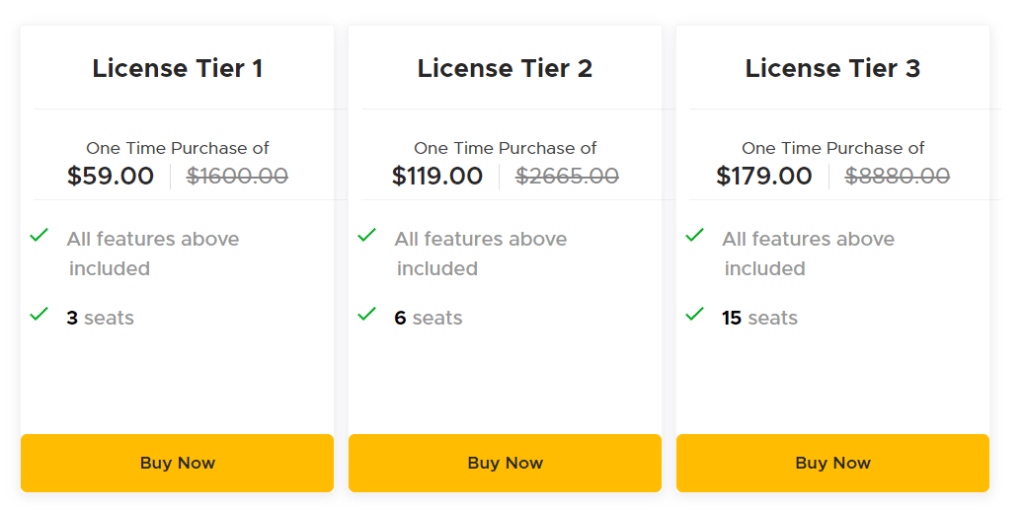Select the License Tier 3 heading
This screenshot has width=1024, height=512.
click(x=833, y=68)
